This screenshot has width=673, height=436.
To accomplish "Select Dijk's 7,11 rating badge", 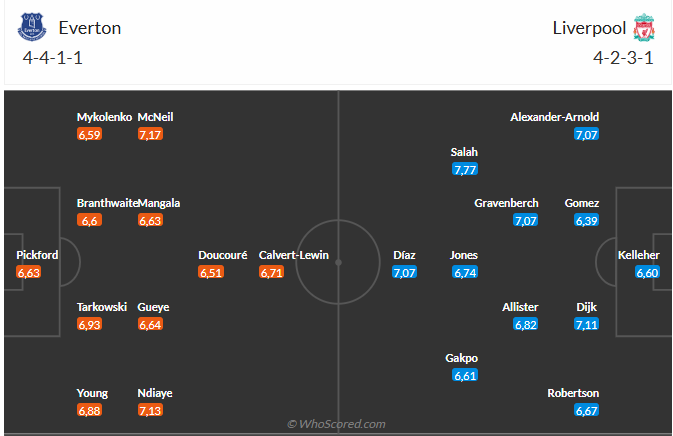I will [586, 324].
